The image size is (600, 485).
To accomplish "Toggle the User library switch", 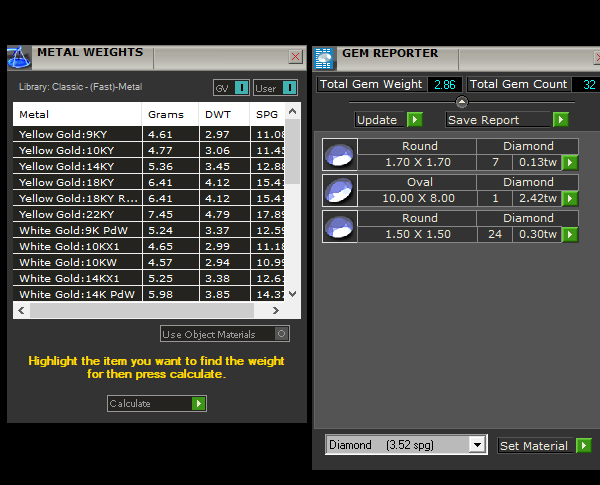I will tap(289, 88).
